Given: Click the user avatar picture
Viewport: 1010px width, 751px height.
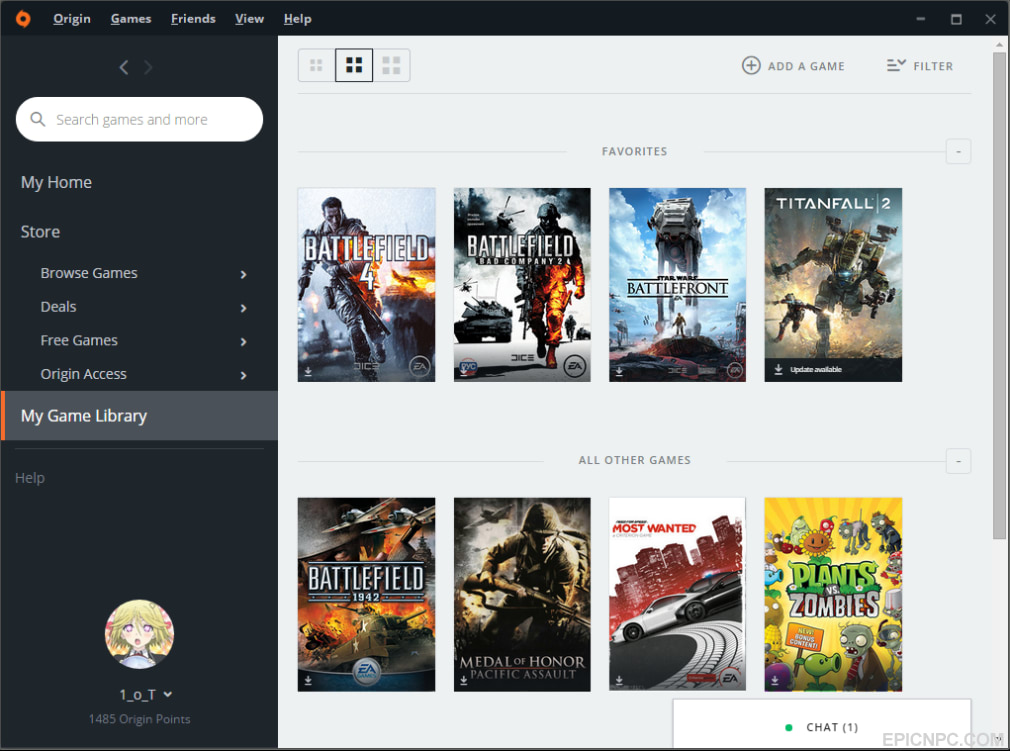Looking at the screenshot, I should point(139,634).
